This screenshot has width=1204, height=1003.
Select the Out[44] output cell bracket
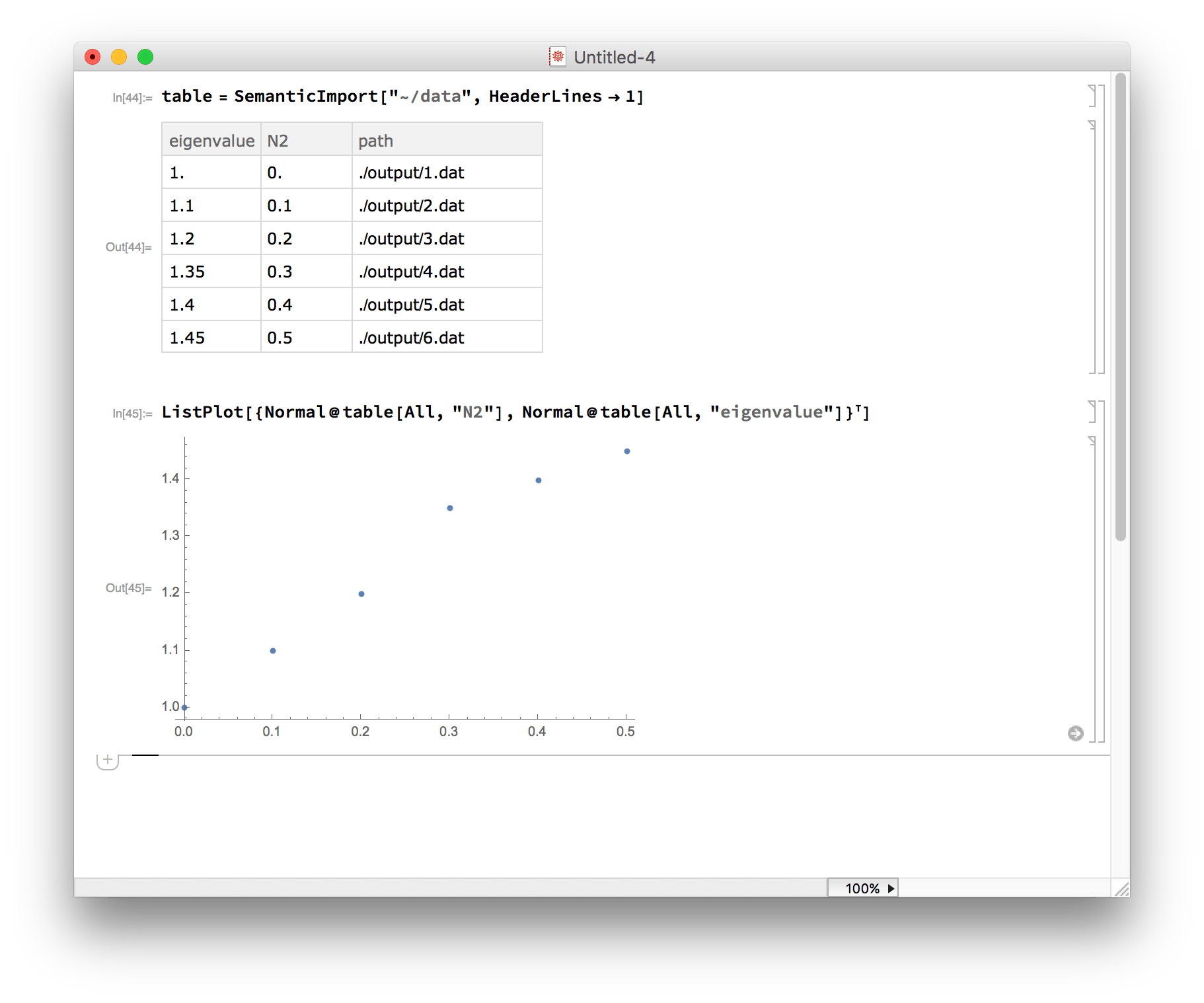click(x=1092, y=246)
